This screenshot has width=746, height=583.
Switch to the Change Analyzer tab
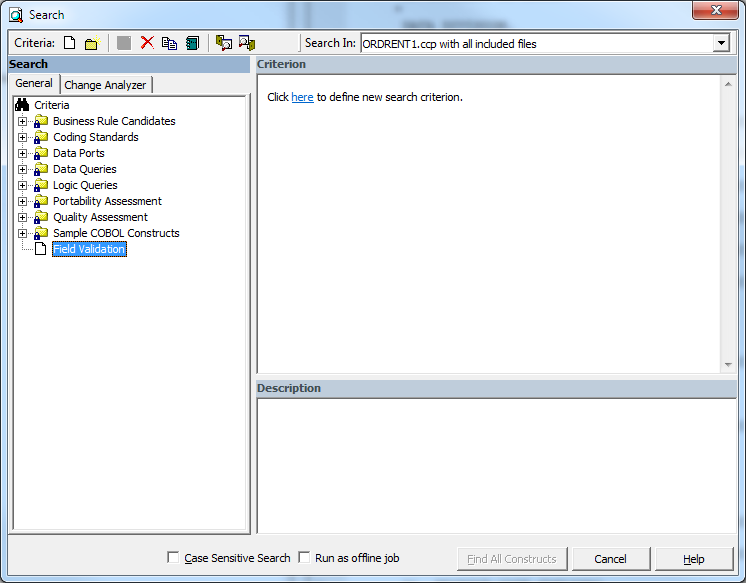[x=105, y=85]
